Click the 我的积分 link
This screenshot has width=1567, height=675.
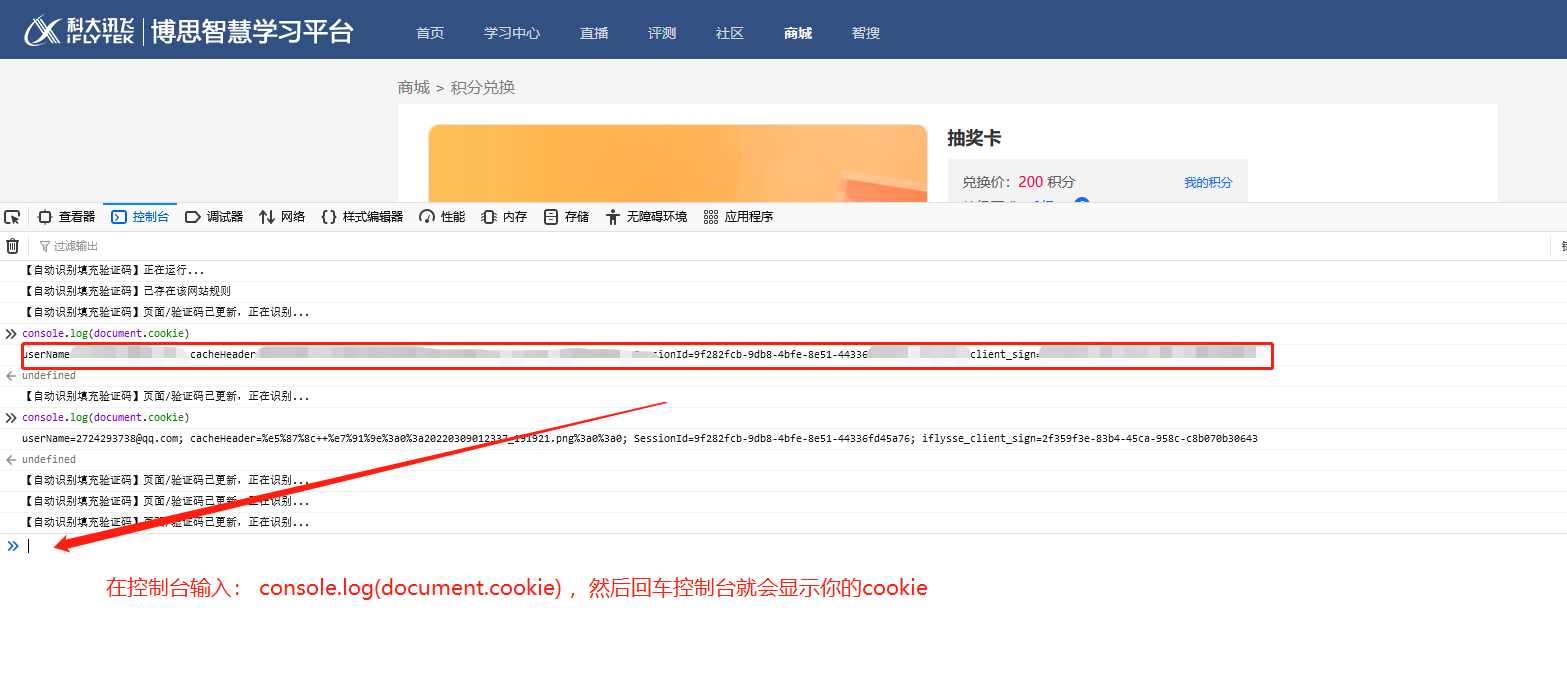(1208, 182)
